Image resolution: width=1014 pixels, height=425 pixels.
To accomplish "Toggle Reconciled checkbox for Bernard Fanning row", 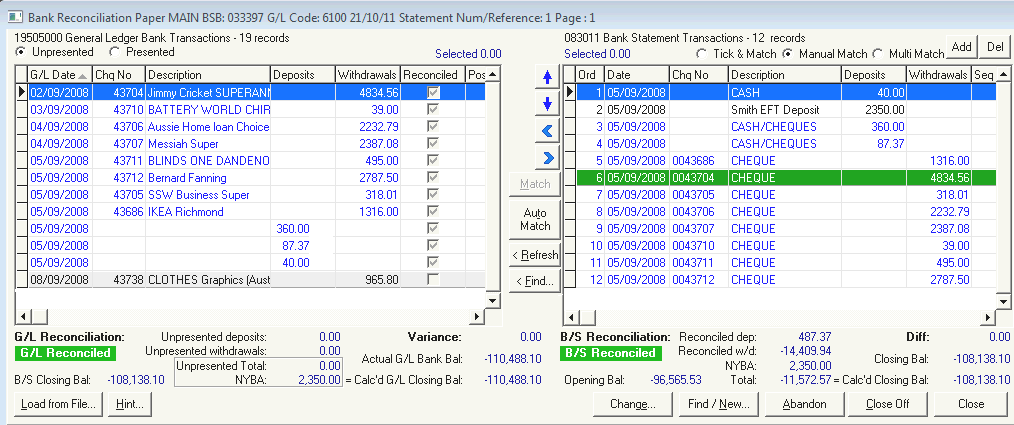I will 433,178.
